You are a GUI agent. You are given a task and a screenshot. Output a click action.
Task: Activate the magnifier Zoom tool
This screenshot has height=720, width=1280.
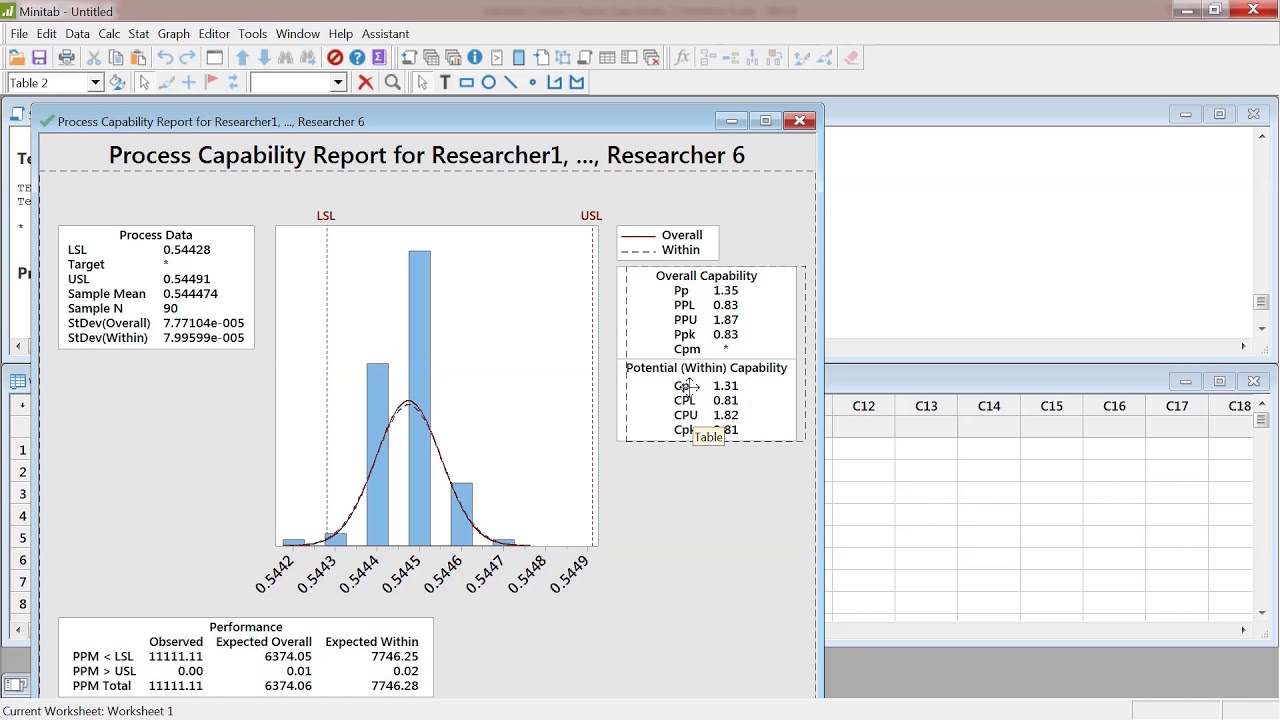[x=393, y=83]
